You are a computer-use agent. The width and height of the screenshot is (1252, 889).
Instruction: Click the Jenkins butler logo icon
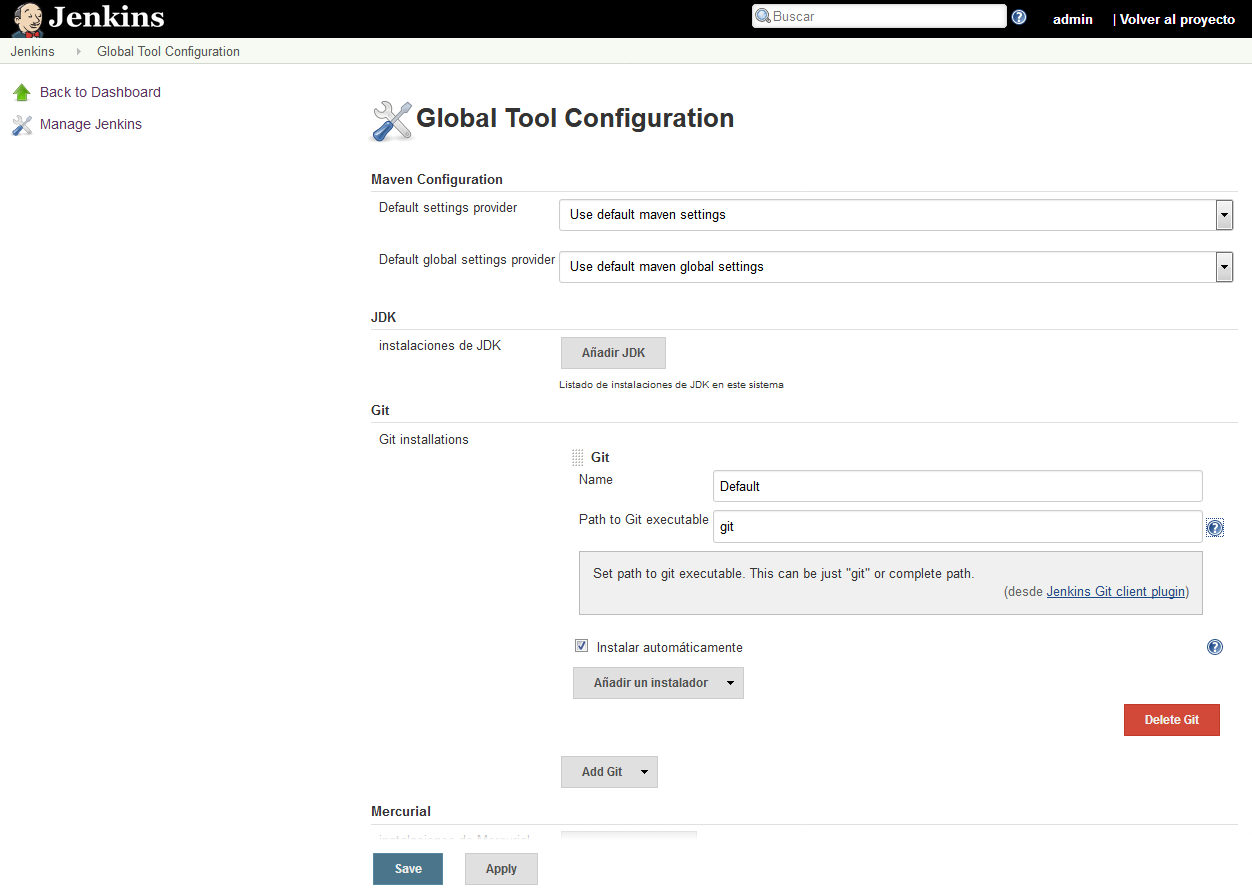click(x=27, y=18)
